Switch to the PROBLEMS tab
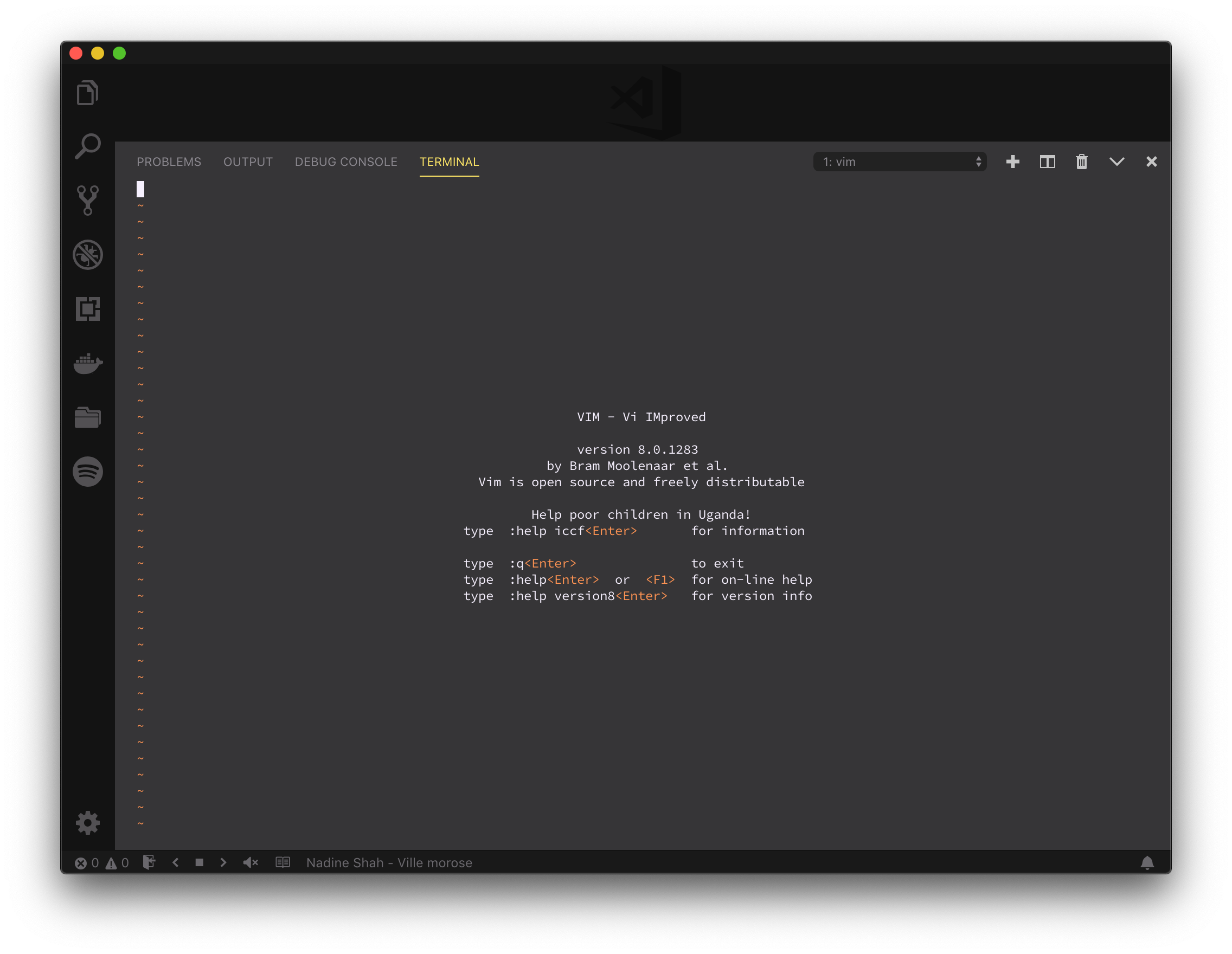The width and height of the screenshot is (1232, 954). point(169,162)
